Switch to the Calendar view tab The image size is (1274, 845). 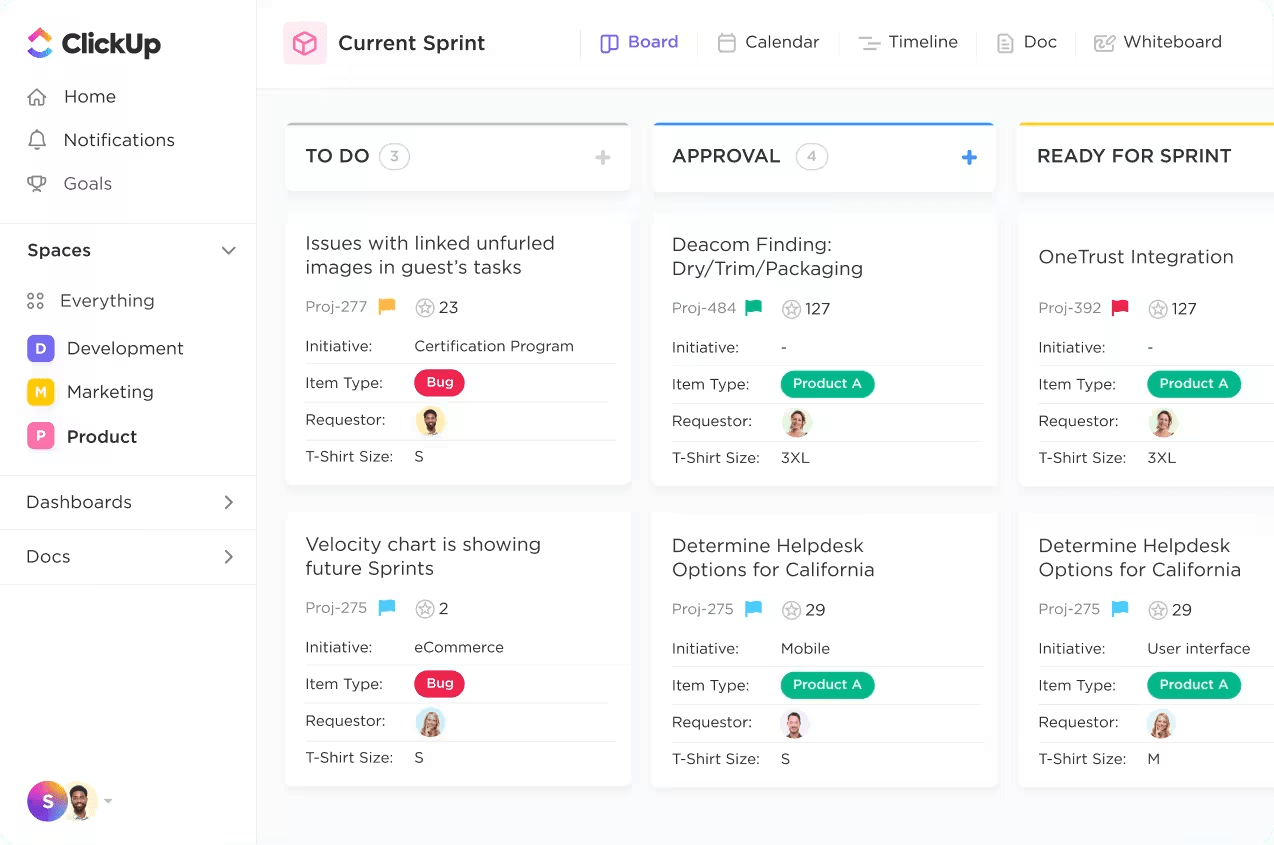click(x=768, y=42)
